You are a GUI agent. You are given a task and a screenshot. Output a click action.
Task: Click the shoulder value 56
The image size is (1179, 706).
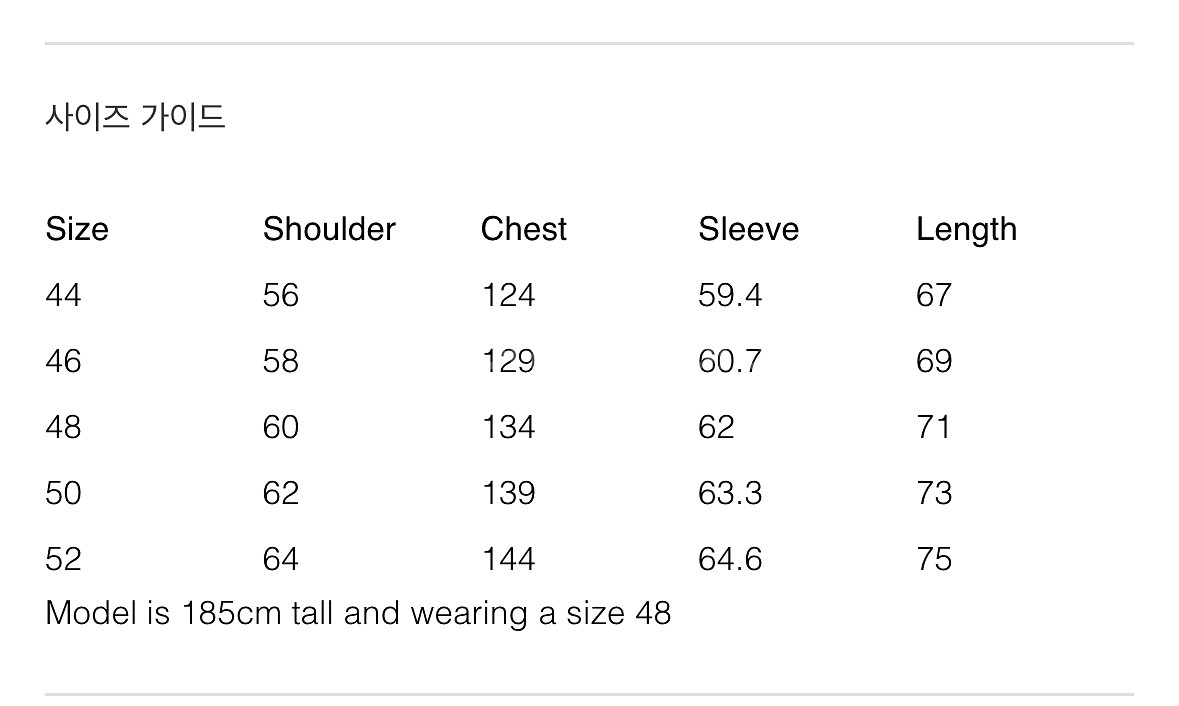[x=281, y=295]
